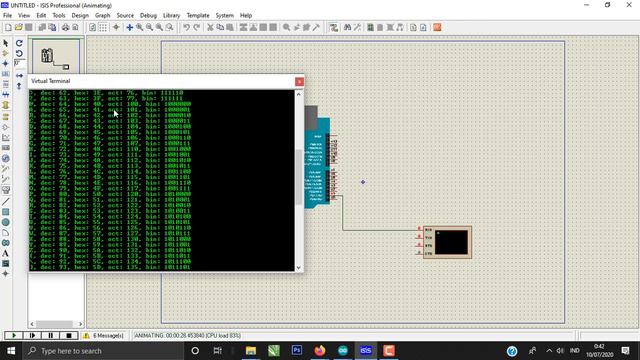
Task: Toggle the wire auto-router
Action: pyautogui.click(x=334, y=27)
